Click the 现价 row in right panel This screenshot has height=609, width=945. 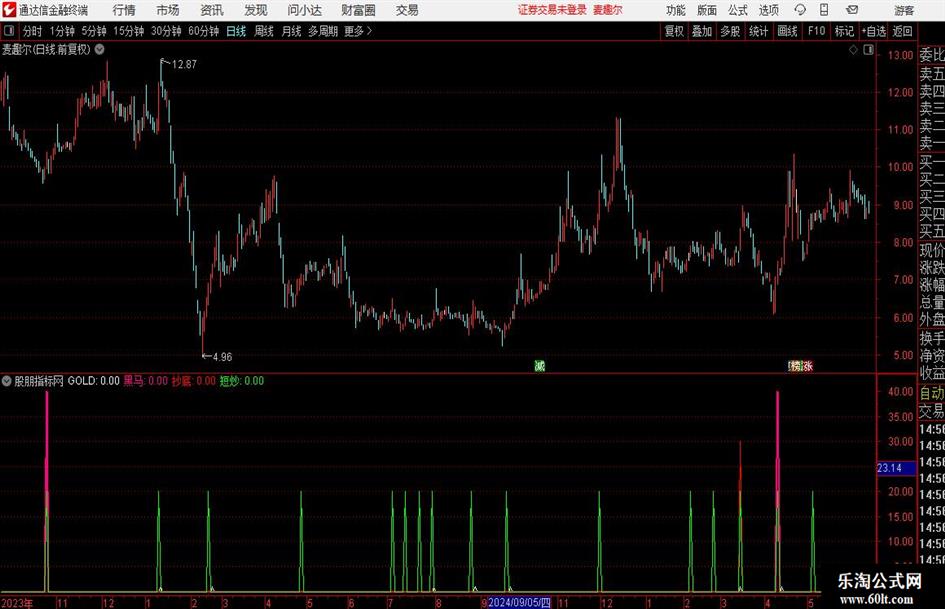931,250
